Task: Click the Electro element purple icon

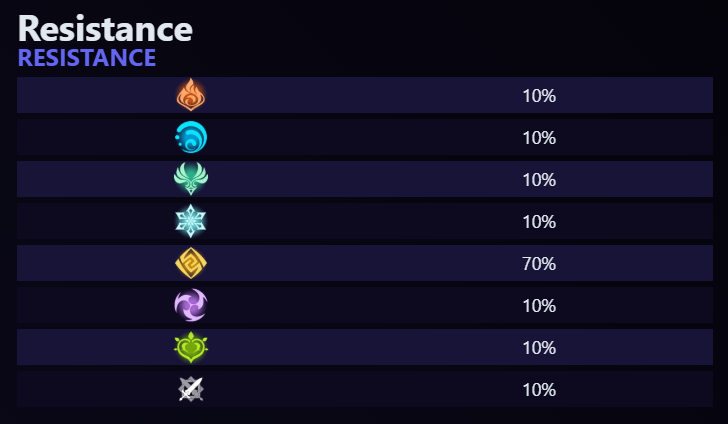Action: tap(190, 305)
